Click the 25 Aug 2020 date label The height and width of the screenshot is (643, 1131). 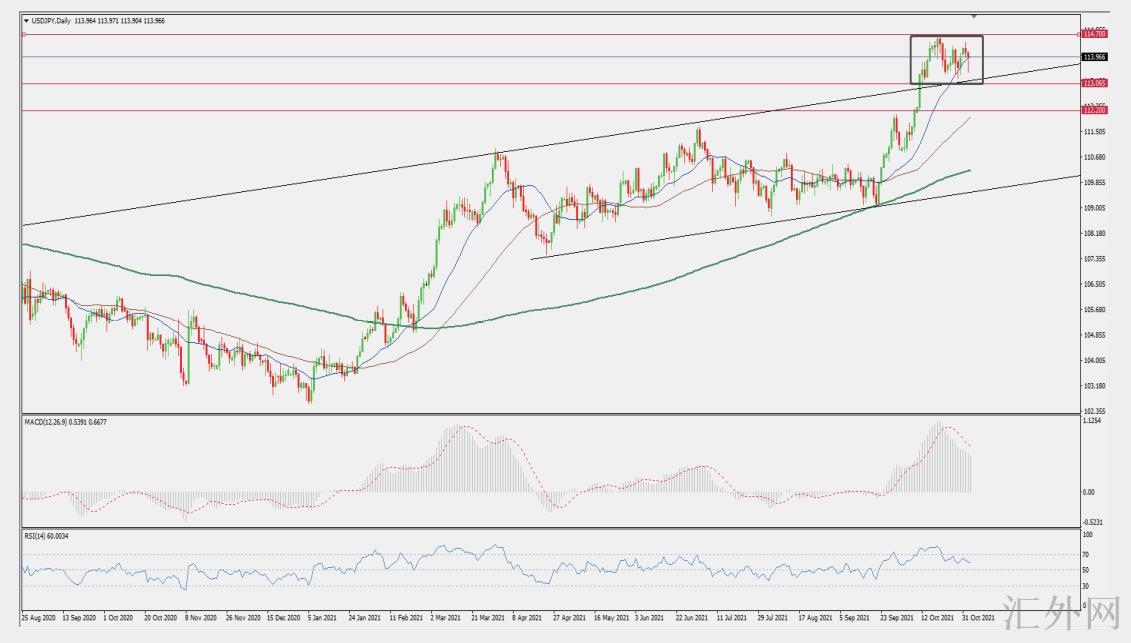coord(38,618)
